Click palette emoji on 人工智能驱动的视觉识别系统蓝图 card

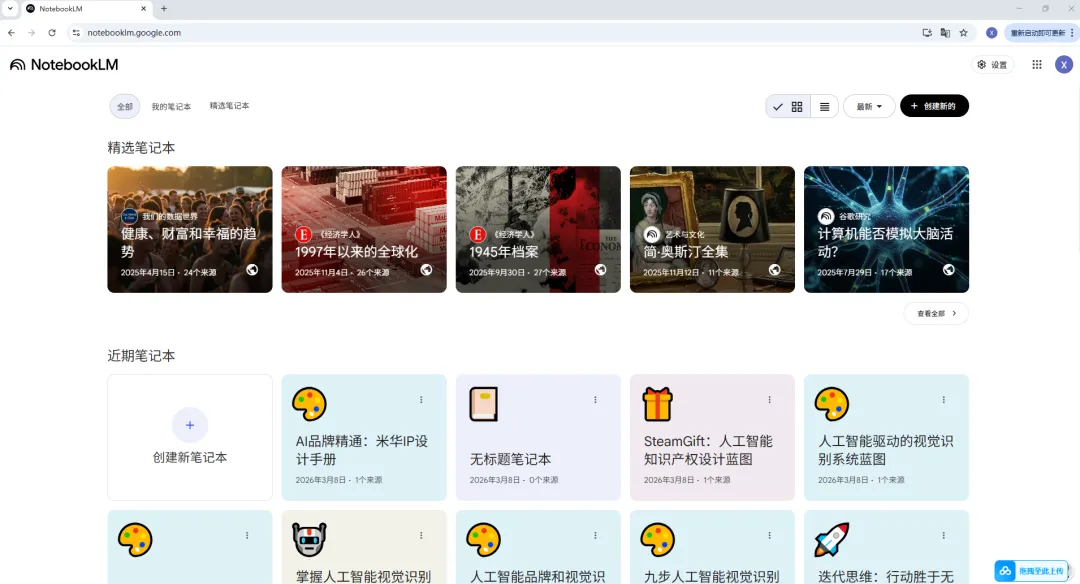[832, 404]
